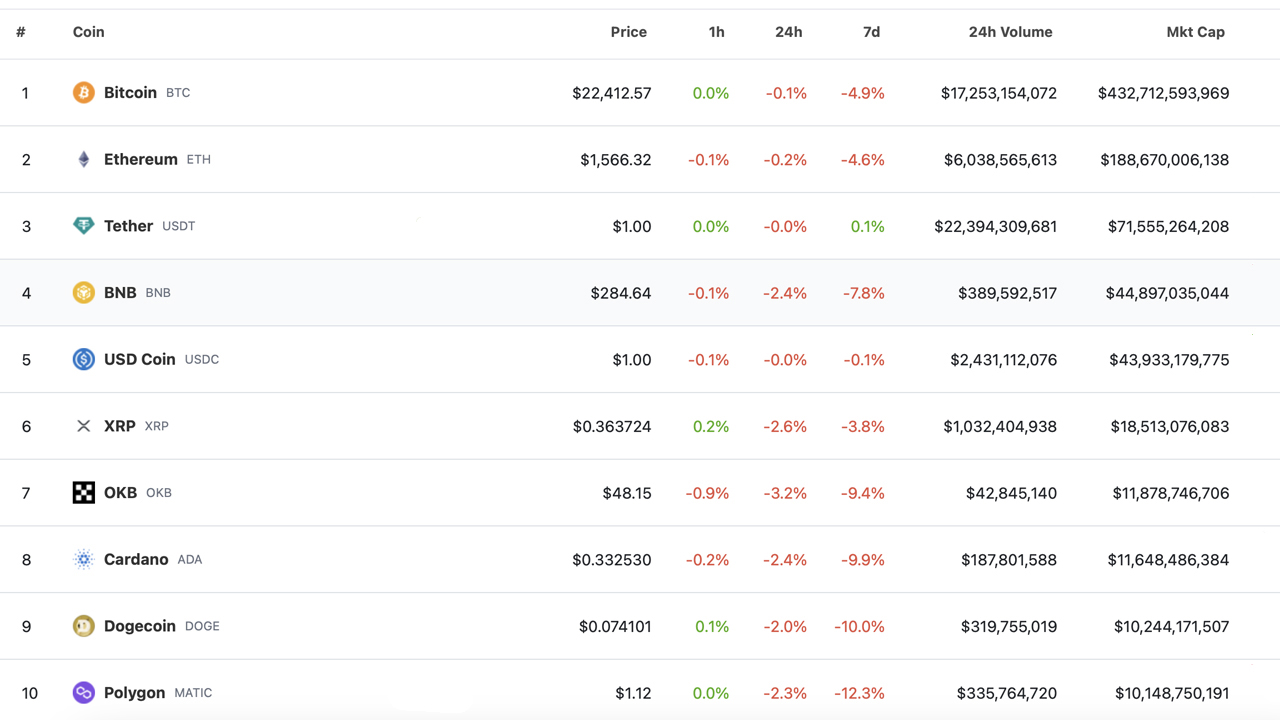This screenshot has height=720, width=1280.
Task: Click the USDC ticker symbol
Action: [202, 360]
